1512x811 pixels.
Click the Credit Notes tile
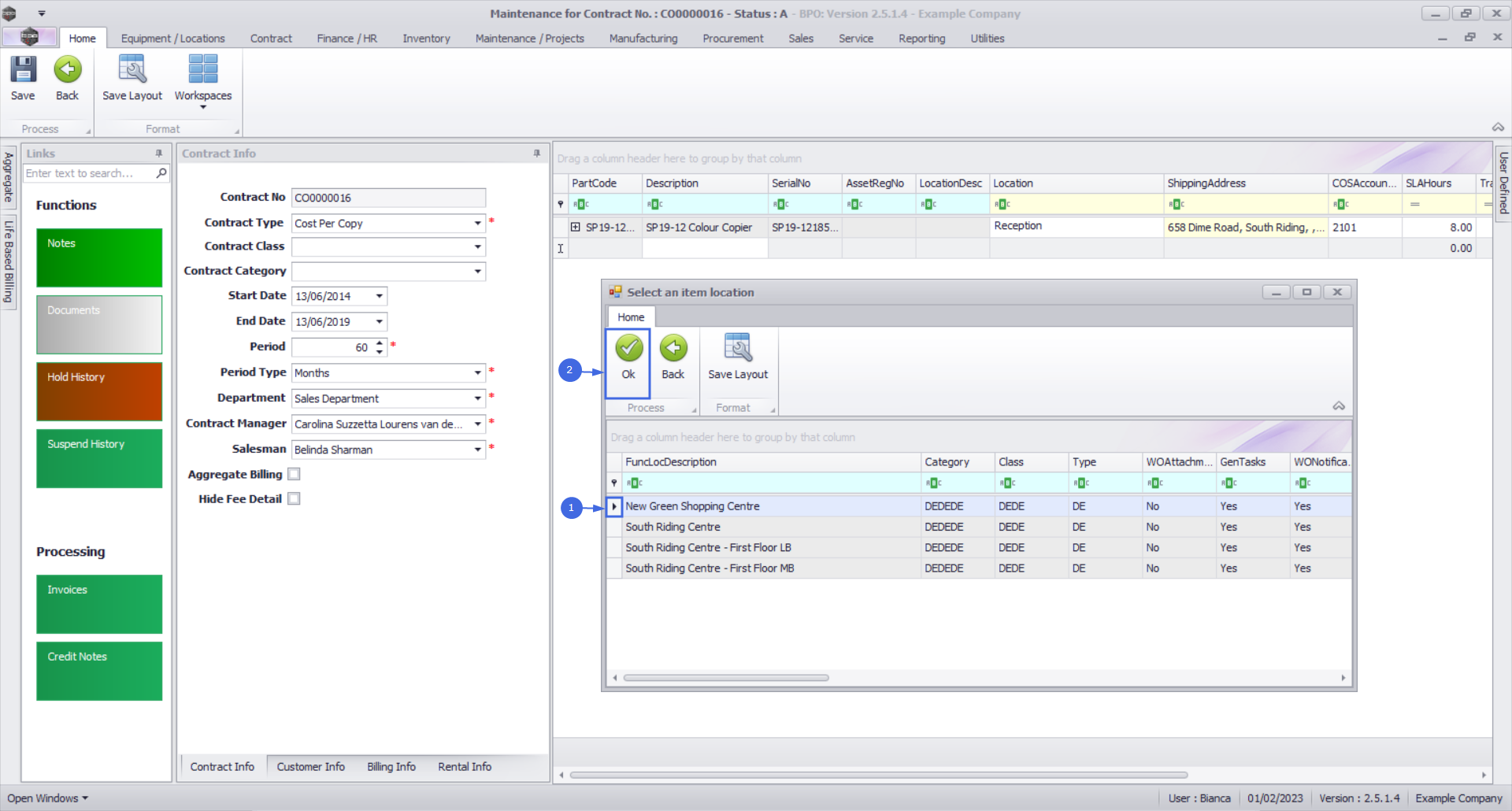coord(99,671)
